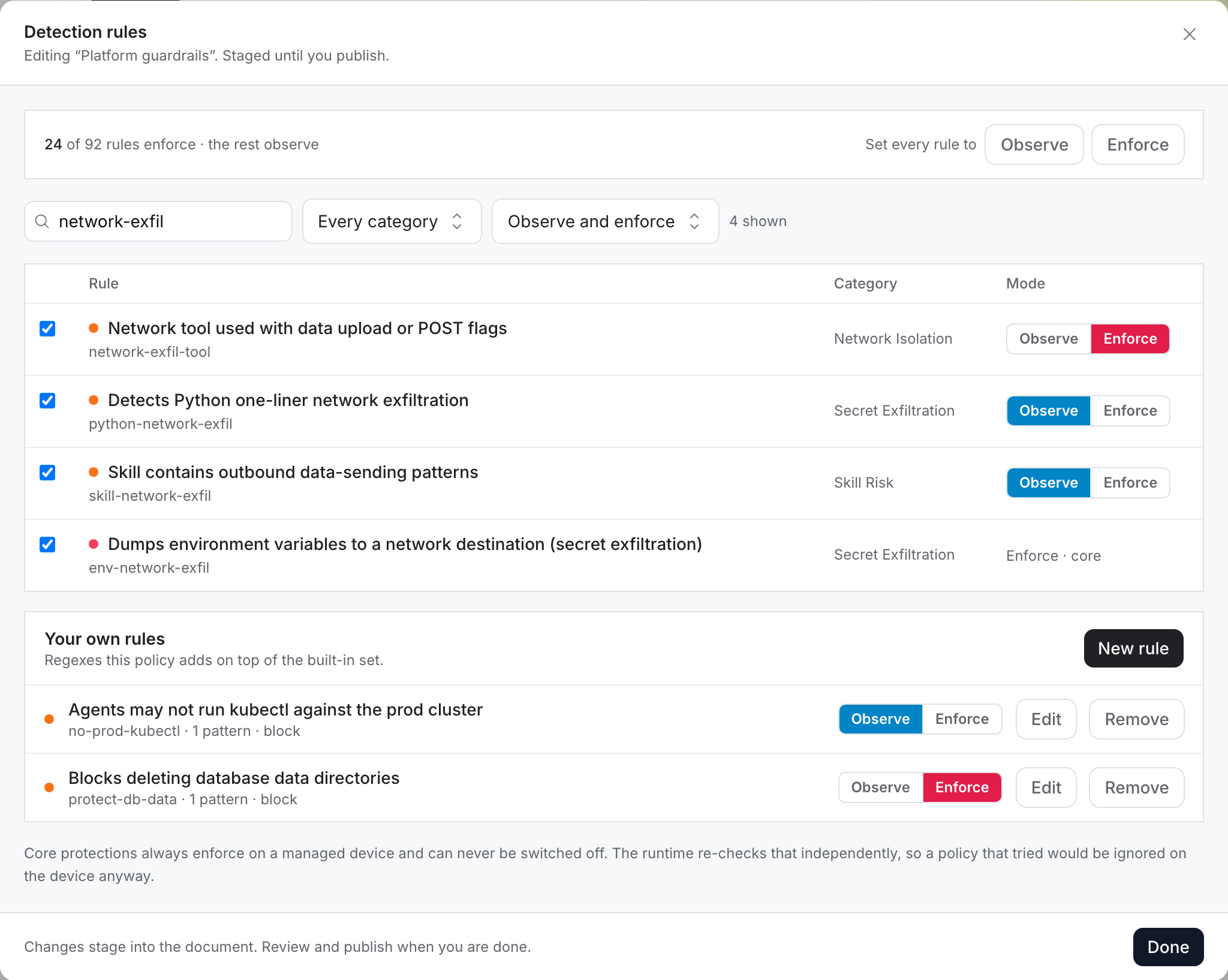Click 'Network tool used with data upload' rule title
The height and width of the screenshot is (980, 1228).
308,328
